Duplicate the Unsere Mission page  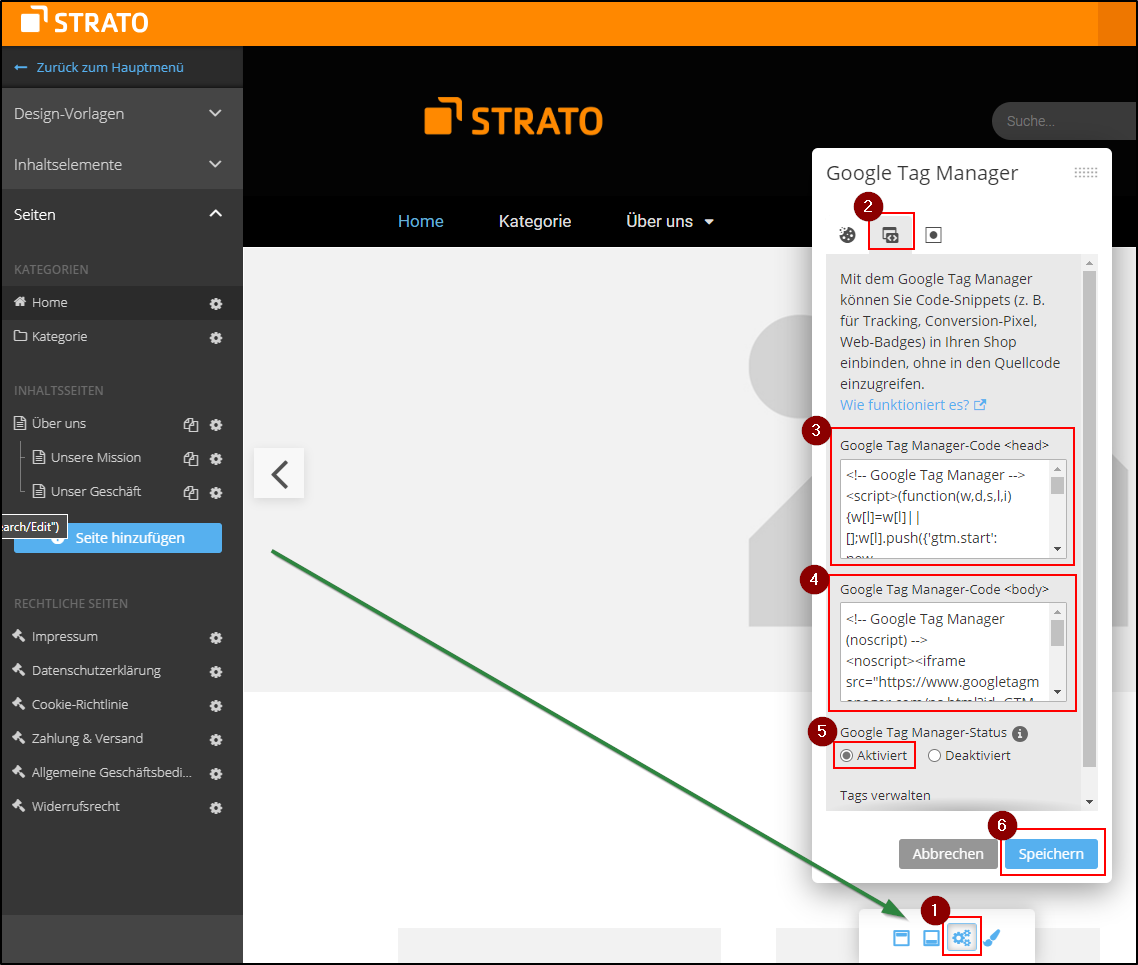(x=190, y=459)
